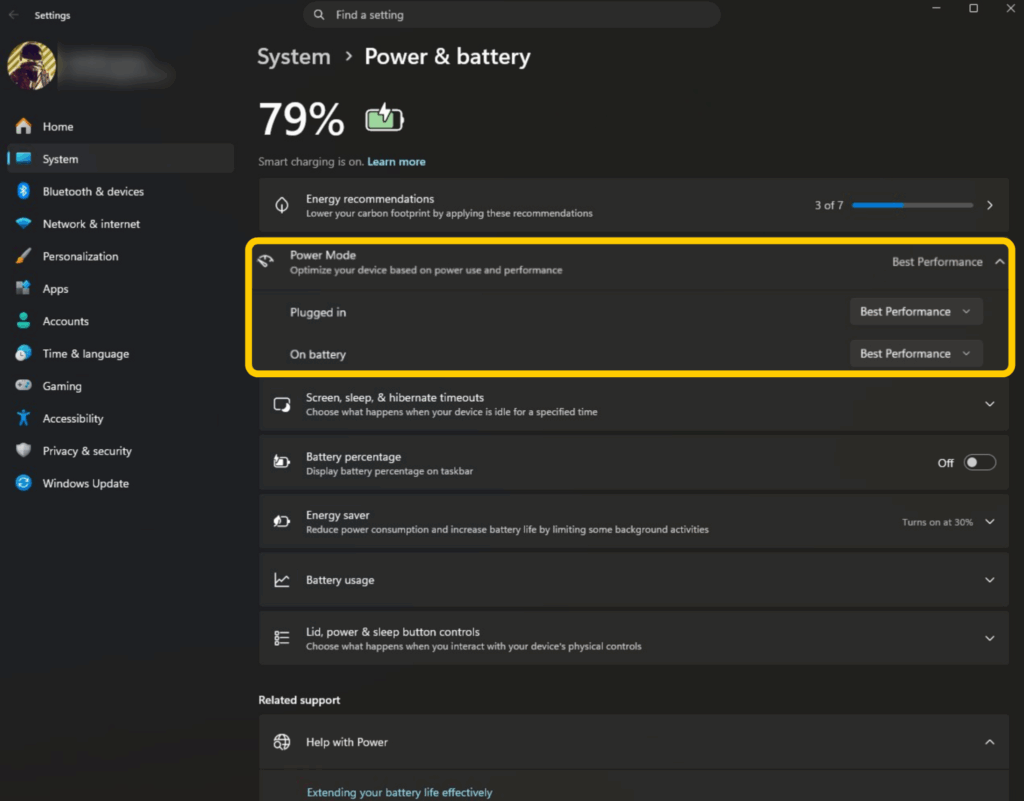This screenshot has height=801, width=1024.
Task: Click the magnifier icon in search box
Action: point(319,14)
